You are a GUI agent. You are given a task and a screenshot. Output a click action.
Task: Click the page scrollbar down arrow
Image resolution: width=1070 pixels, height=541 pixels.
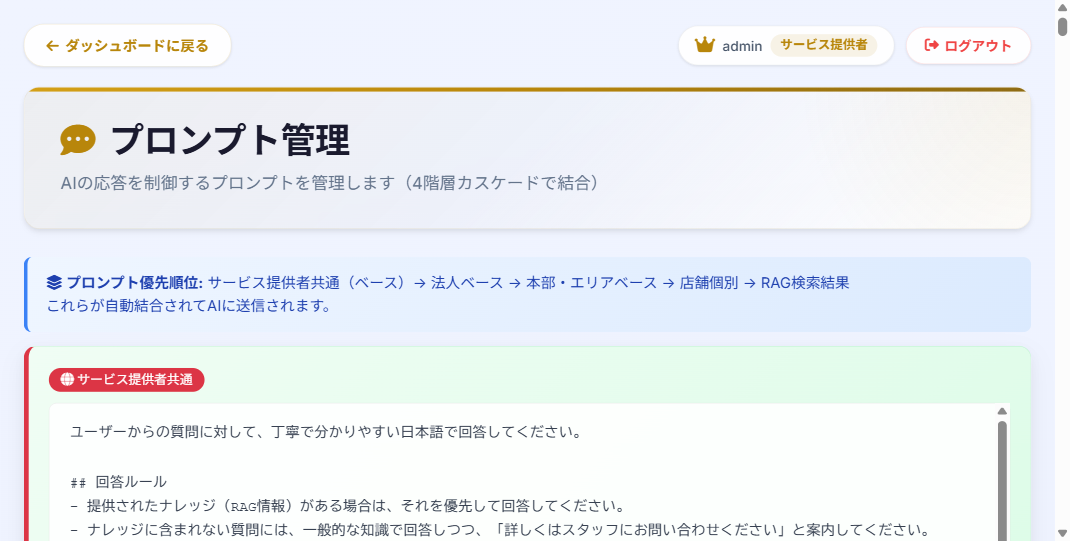click(1062, 533)
